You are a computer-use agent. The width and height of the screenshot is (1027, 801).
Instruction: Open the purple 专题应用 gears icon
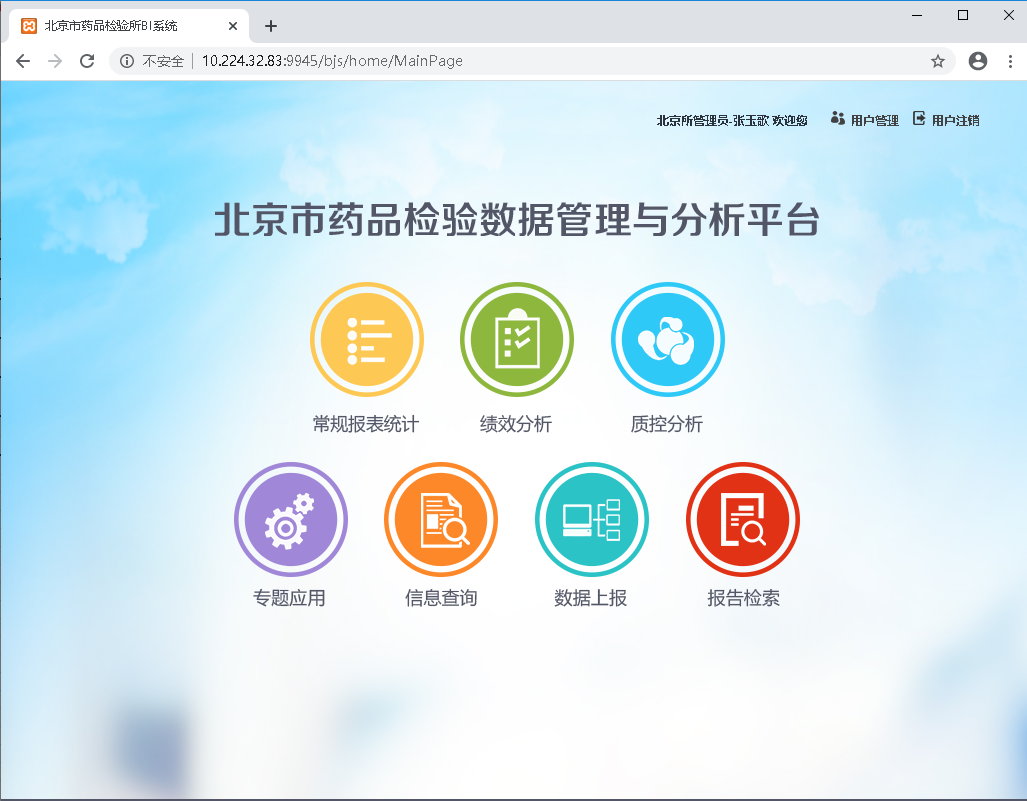click(290, 519)
